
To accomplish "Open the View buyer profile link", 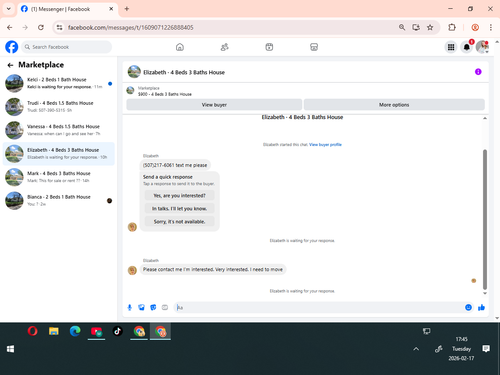I will coord(325,145).
